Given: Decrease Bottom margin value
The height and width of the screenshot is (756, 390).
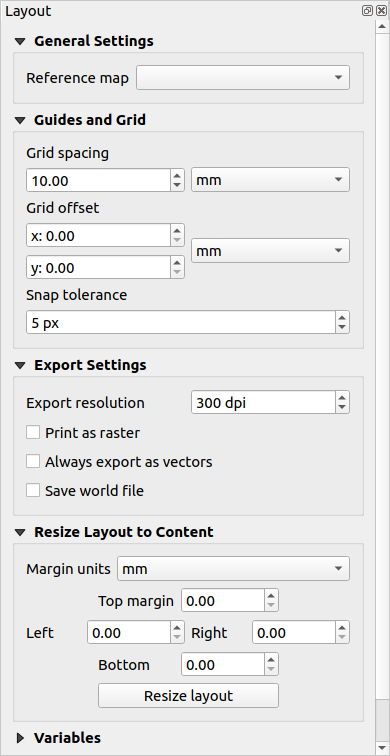Looking at the screenshot, I should pos(271,670).
